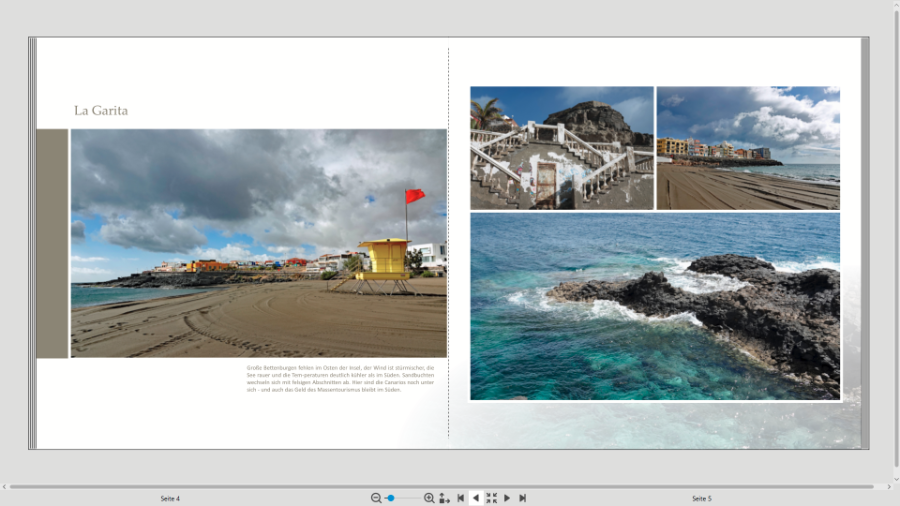Select the lifeguard tower beach photo

tap(258, 243)
